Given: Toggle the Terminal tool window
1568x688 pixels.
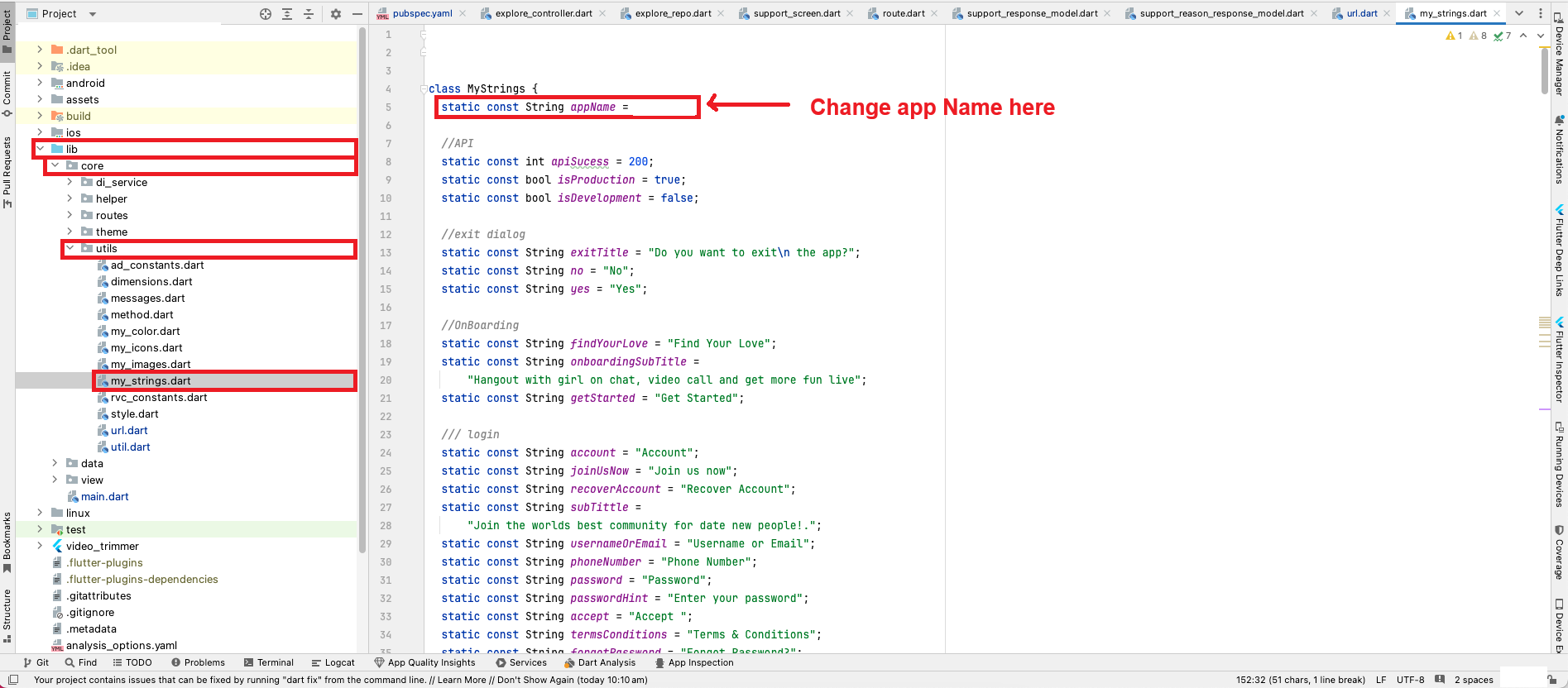Looking at the screenshot, I should coord(269,662).
